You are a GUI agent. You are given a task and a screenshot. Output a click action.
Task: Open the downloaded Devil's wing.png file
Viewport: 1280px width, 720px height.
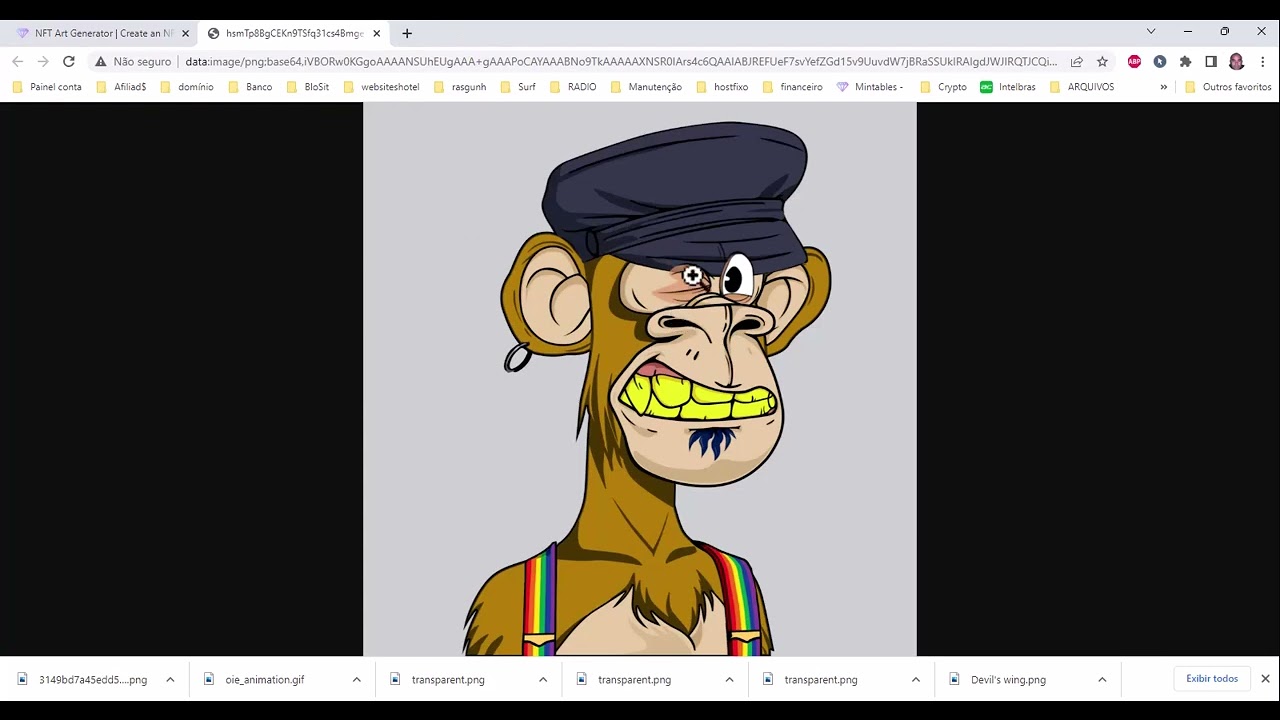tap(1000, 680)
